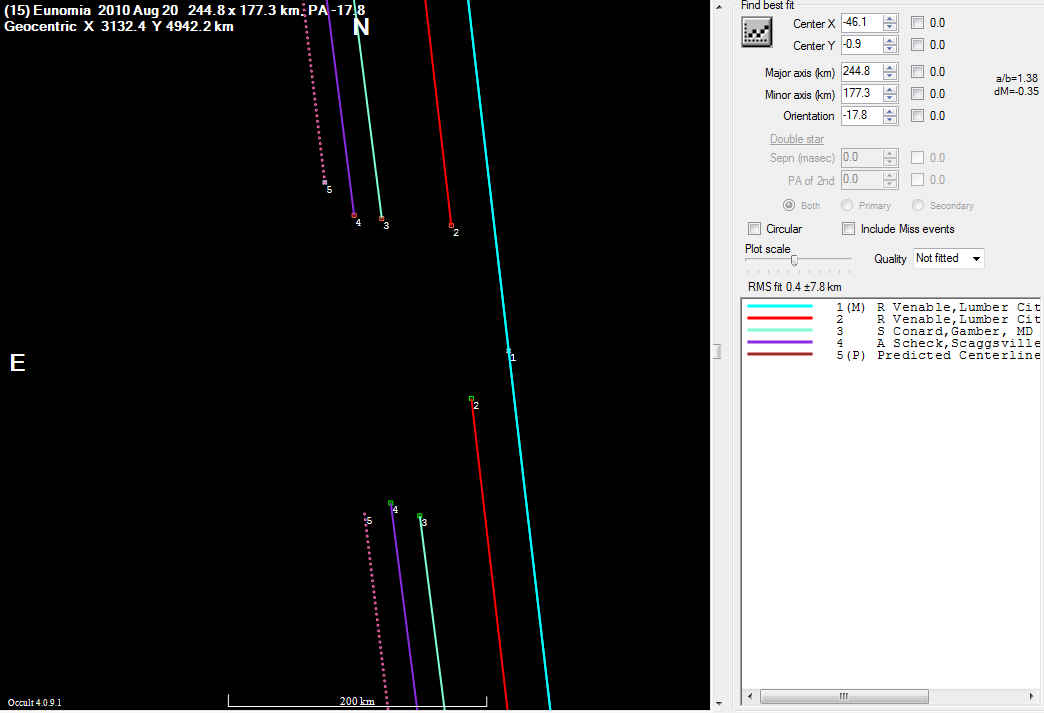Click predicted centerline 5 upper endpoint
This screenshot has width=1044, height=713.
325,182
